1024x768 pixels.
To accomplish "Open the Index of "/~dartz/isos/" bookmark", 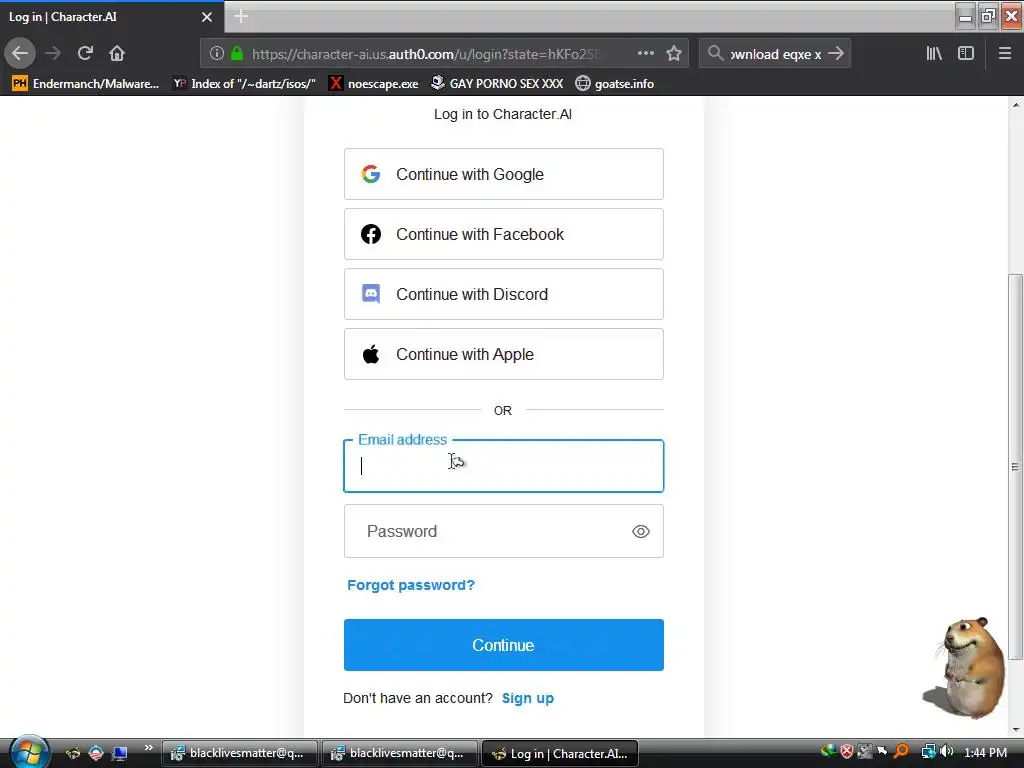I will pos(244,84).
